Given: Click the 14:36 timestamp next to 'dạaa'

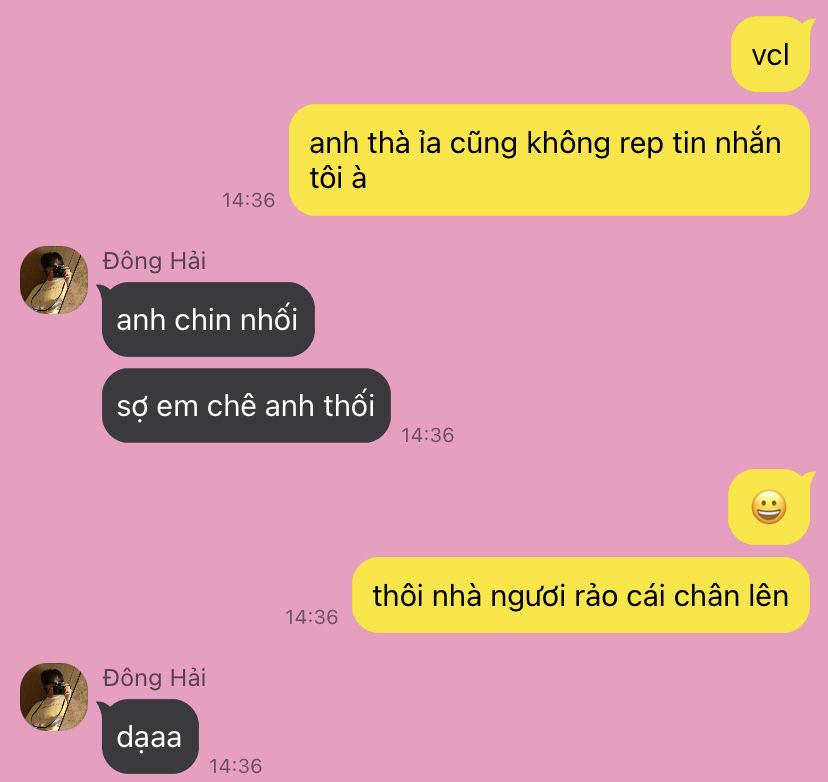Looking at the screenshot, I should pos(236,766).
